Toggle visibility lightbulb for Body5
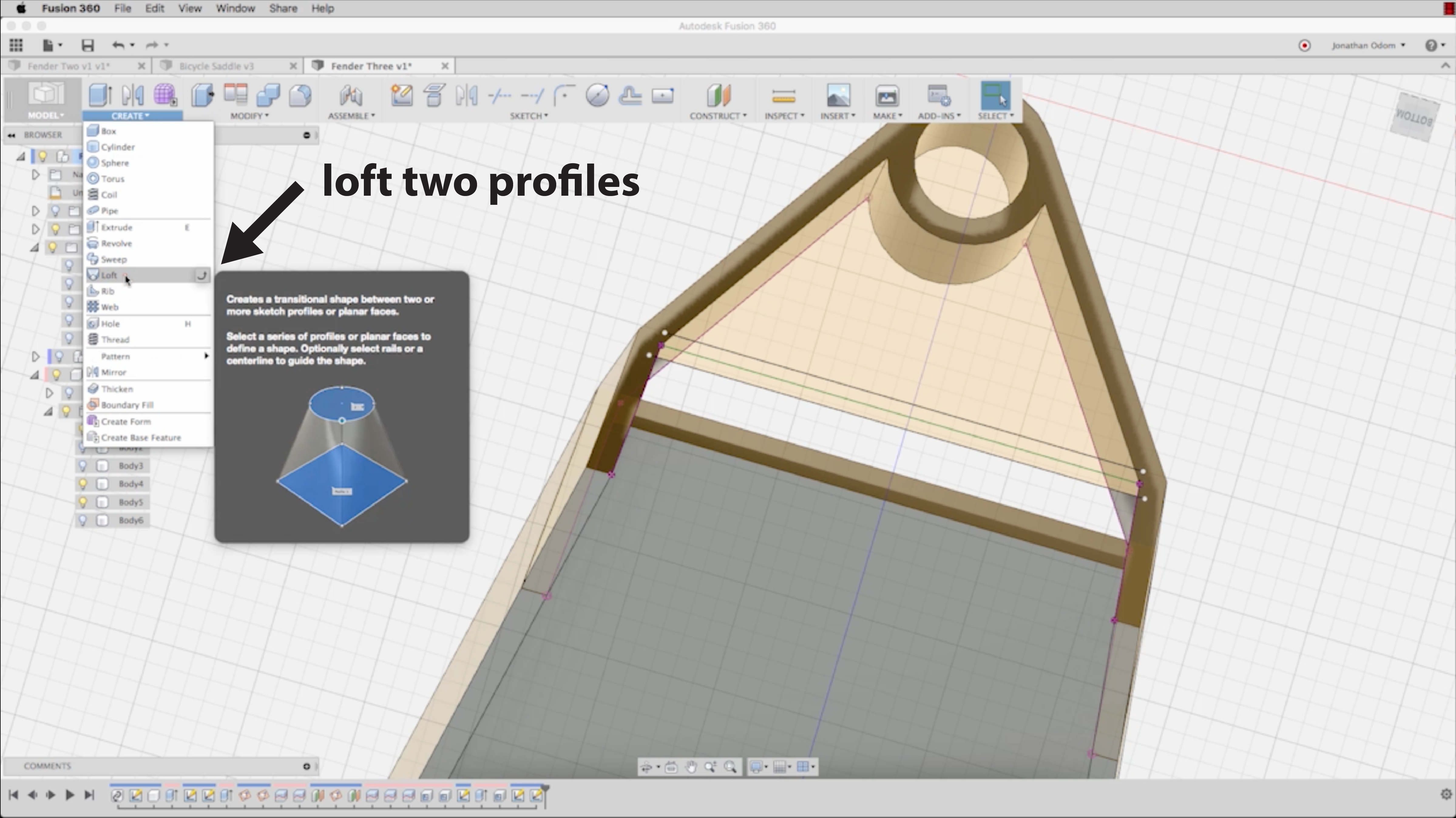This screenshot has height=818, width=1456. pos(83,502)
